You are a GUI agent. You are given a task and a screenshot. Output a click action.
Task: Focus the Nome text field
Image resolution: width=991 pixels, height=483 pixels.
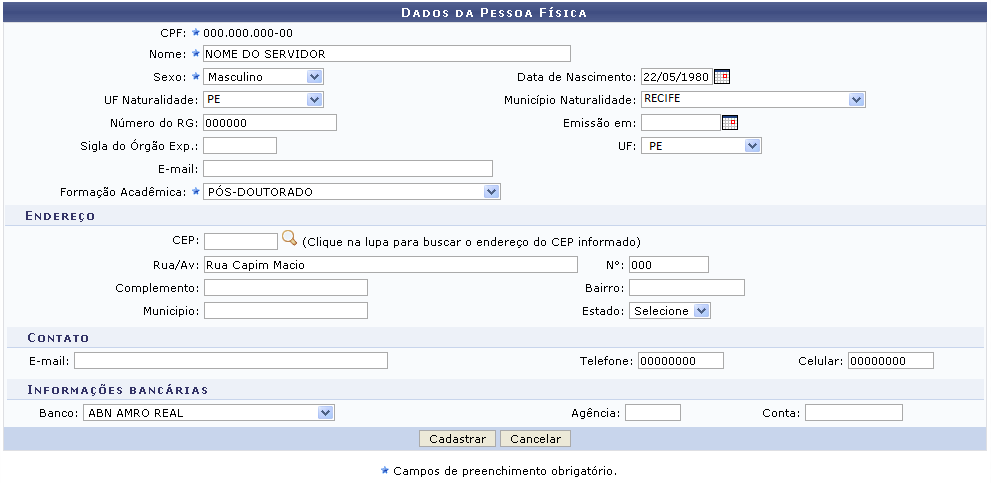tap(386, 54)
